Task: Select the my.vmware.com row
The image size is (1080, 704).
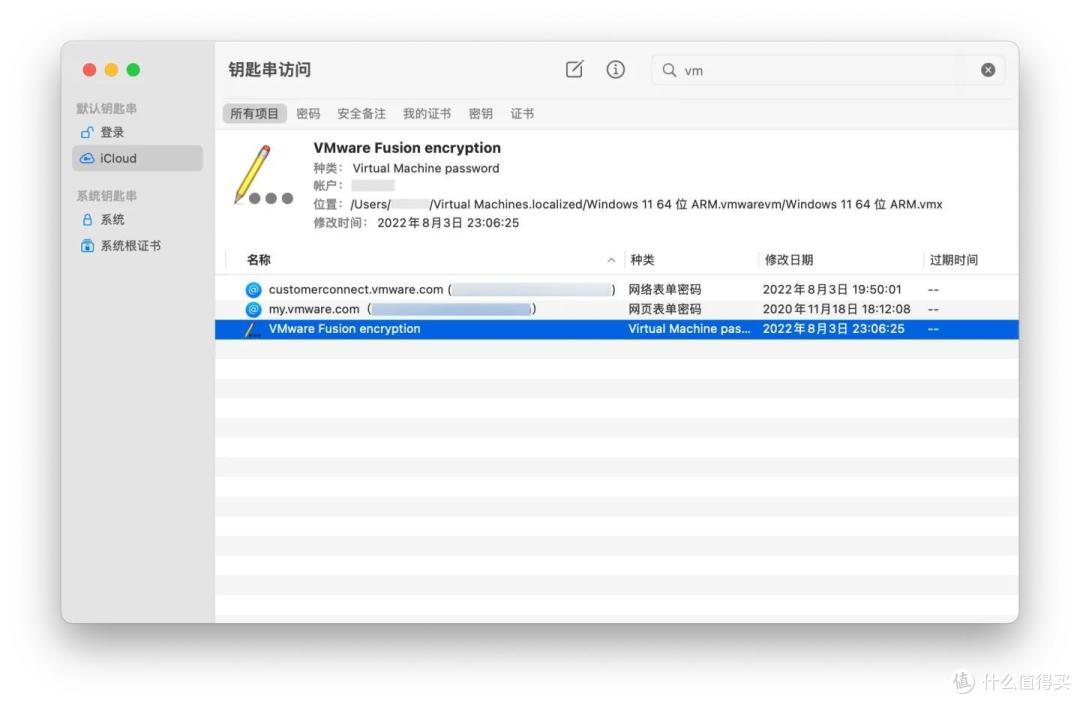Action: pyautogui.click(x=616, y=309)
